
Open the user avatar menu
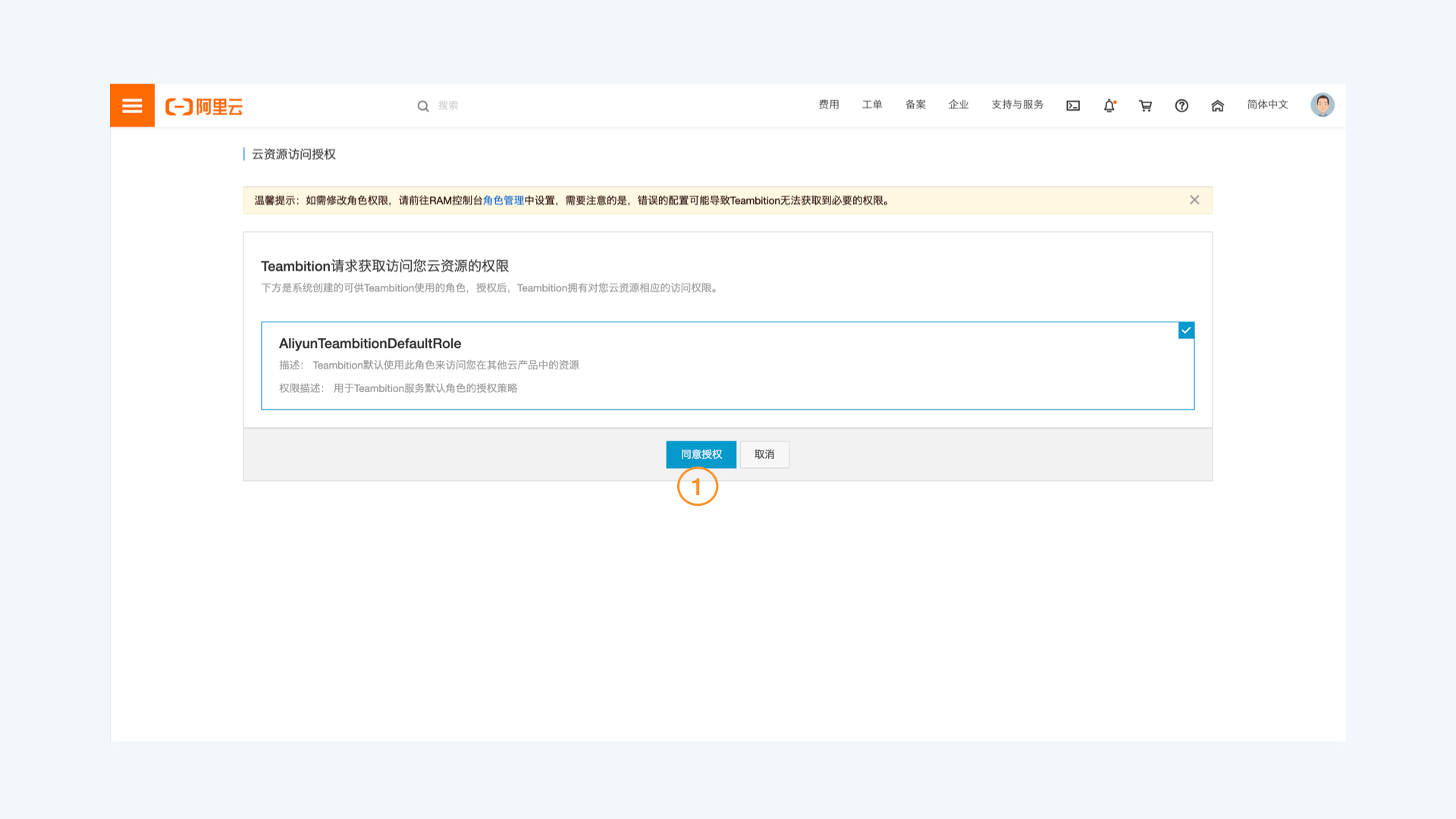(1323, 105)
